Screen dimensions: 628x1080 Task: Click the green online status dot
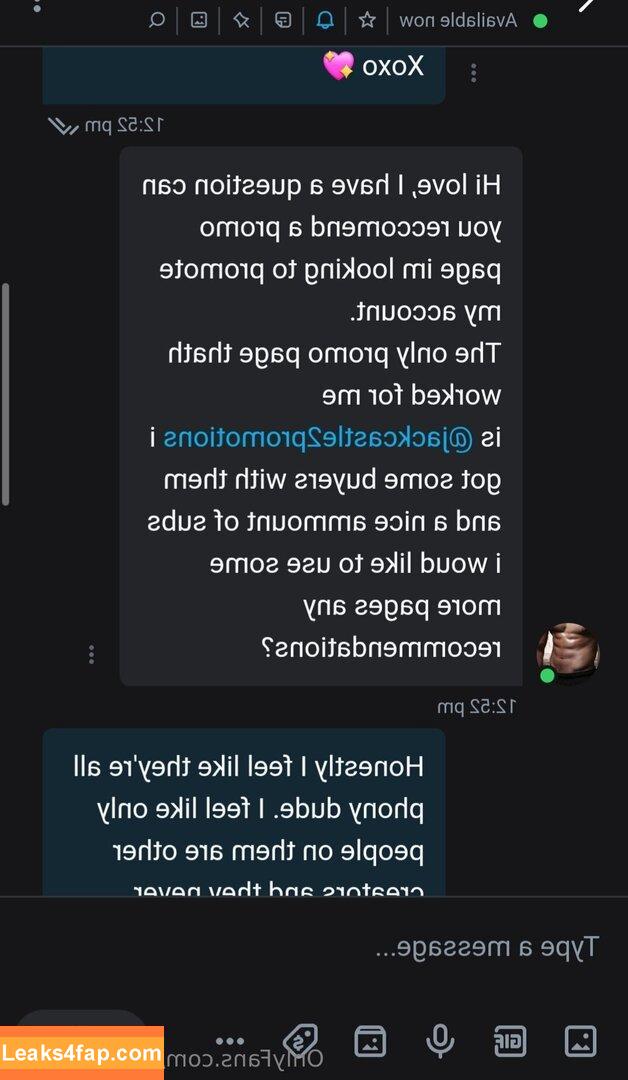(x=541, y=21)
